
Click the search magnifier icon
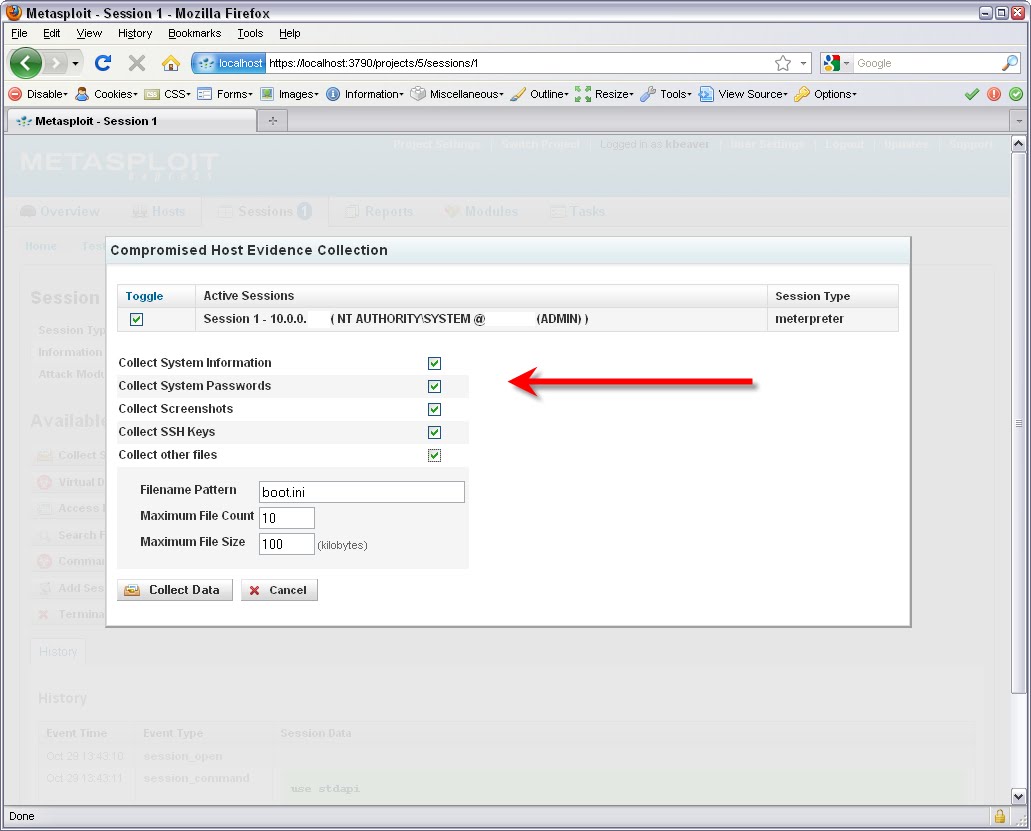(1010, 63)
